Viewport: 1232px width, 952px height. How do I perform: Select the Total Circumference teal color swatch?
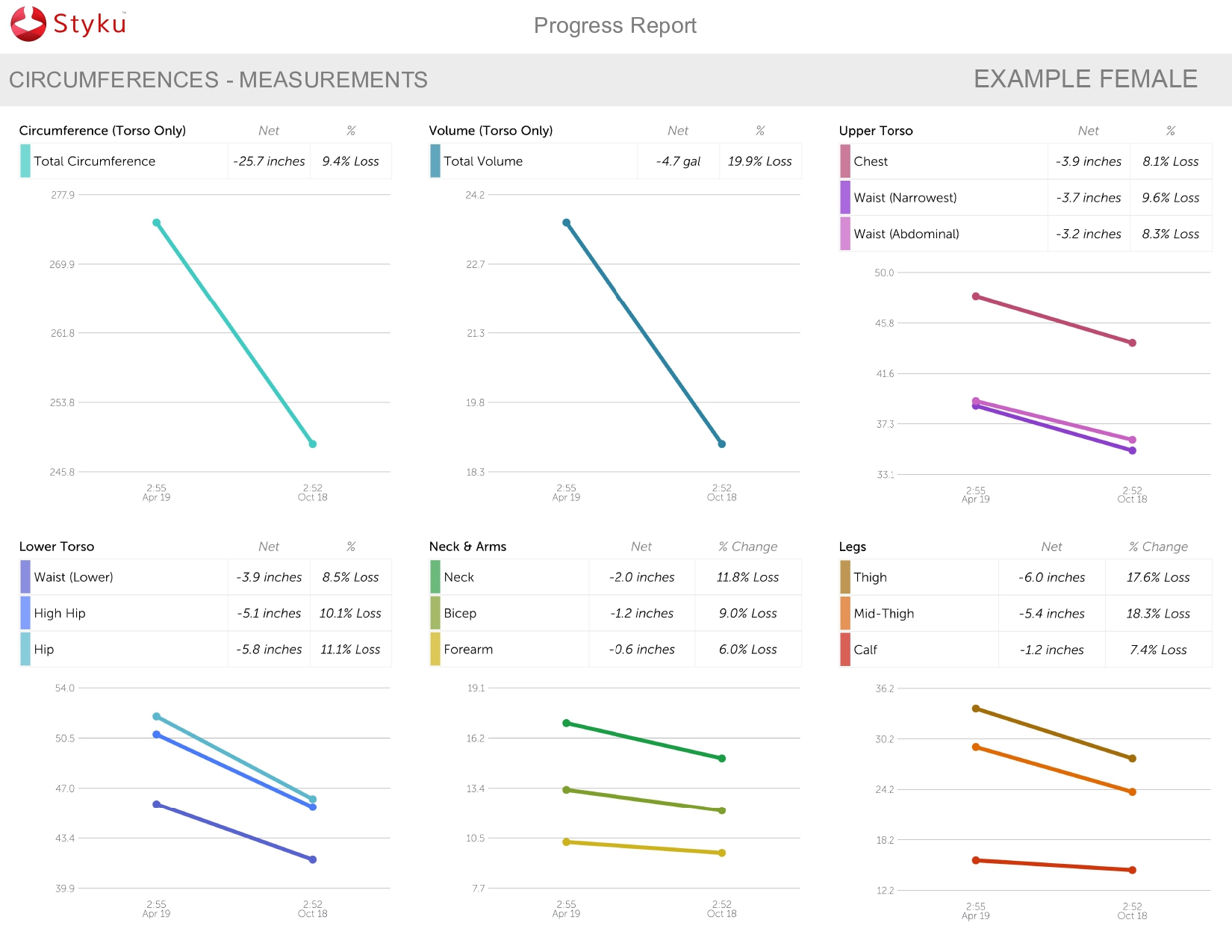pos(25,161)
